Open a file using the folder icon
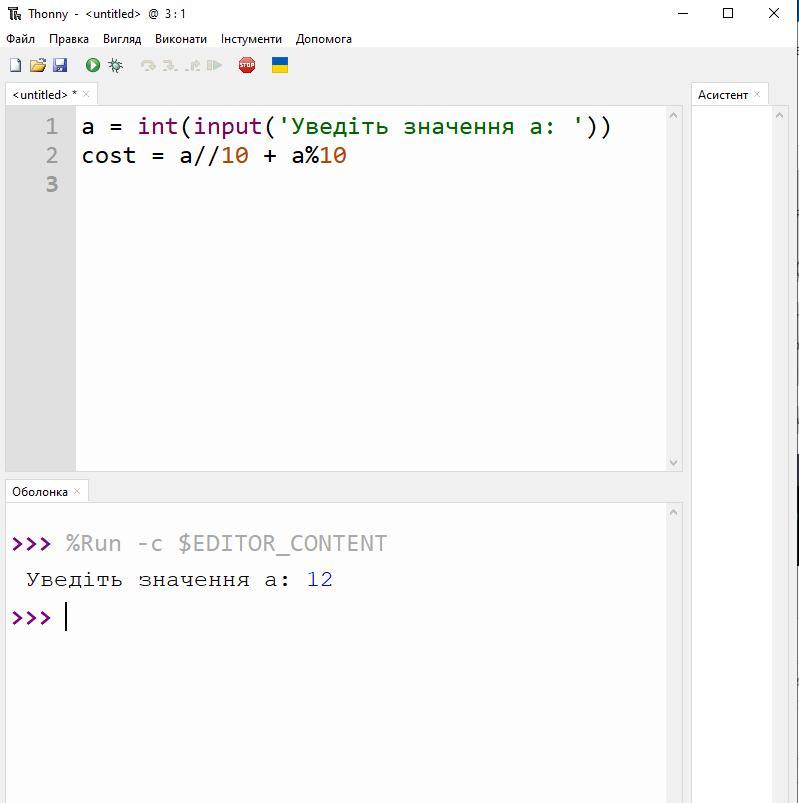The width and height of the screenshot is (799, 803). tap(38, 65)
